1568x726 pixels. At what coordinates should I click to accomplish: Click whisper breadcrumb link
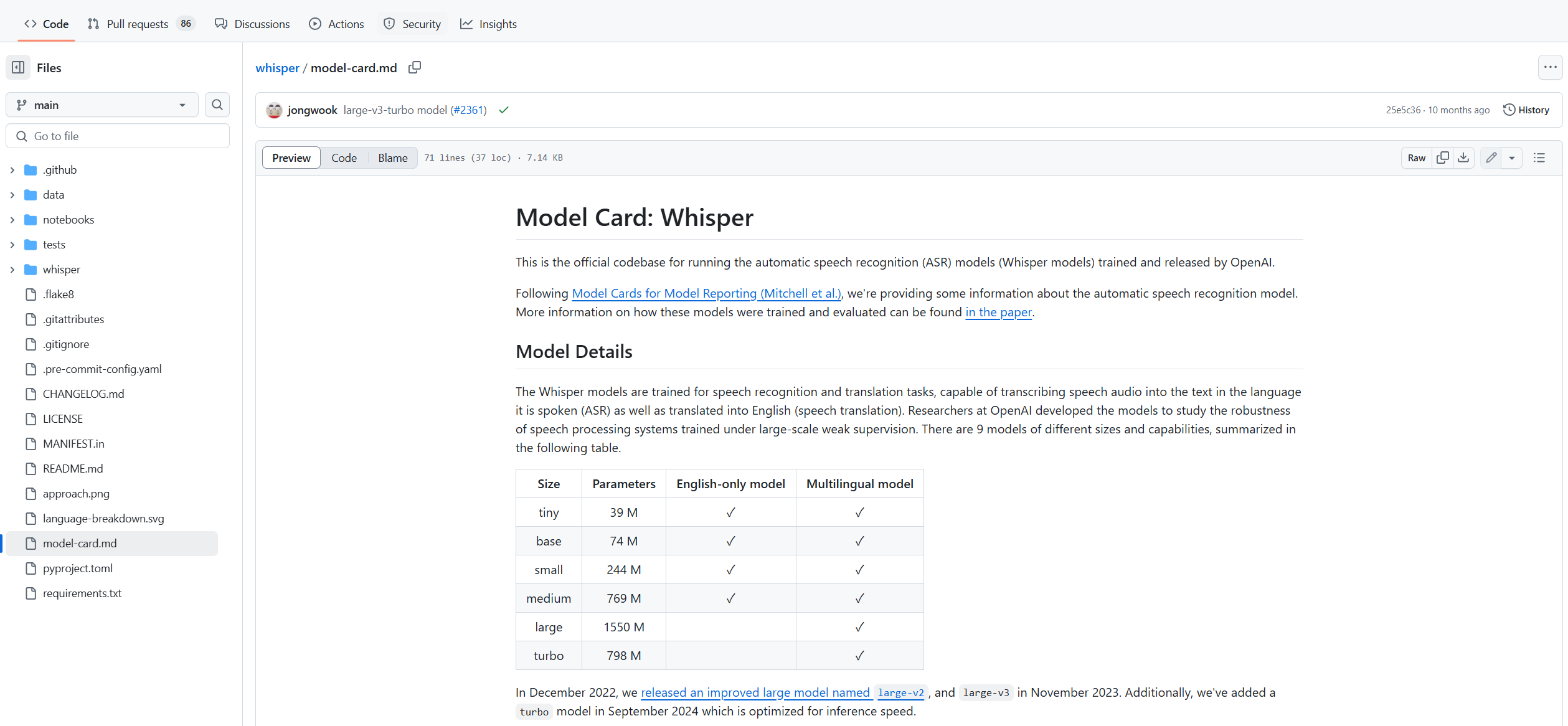(278, 68)
